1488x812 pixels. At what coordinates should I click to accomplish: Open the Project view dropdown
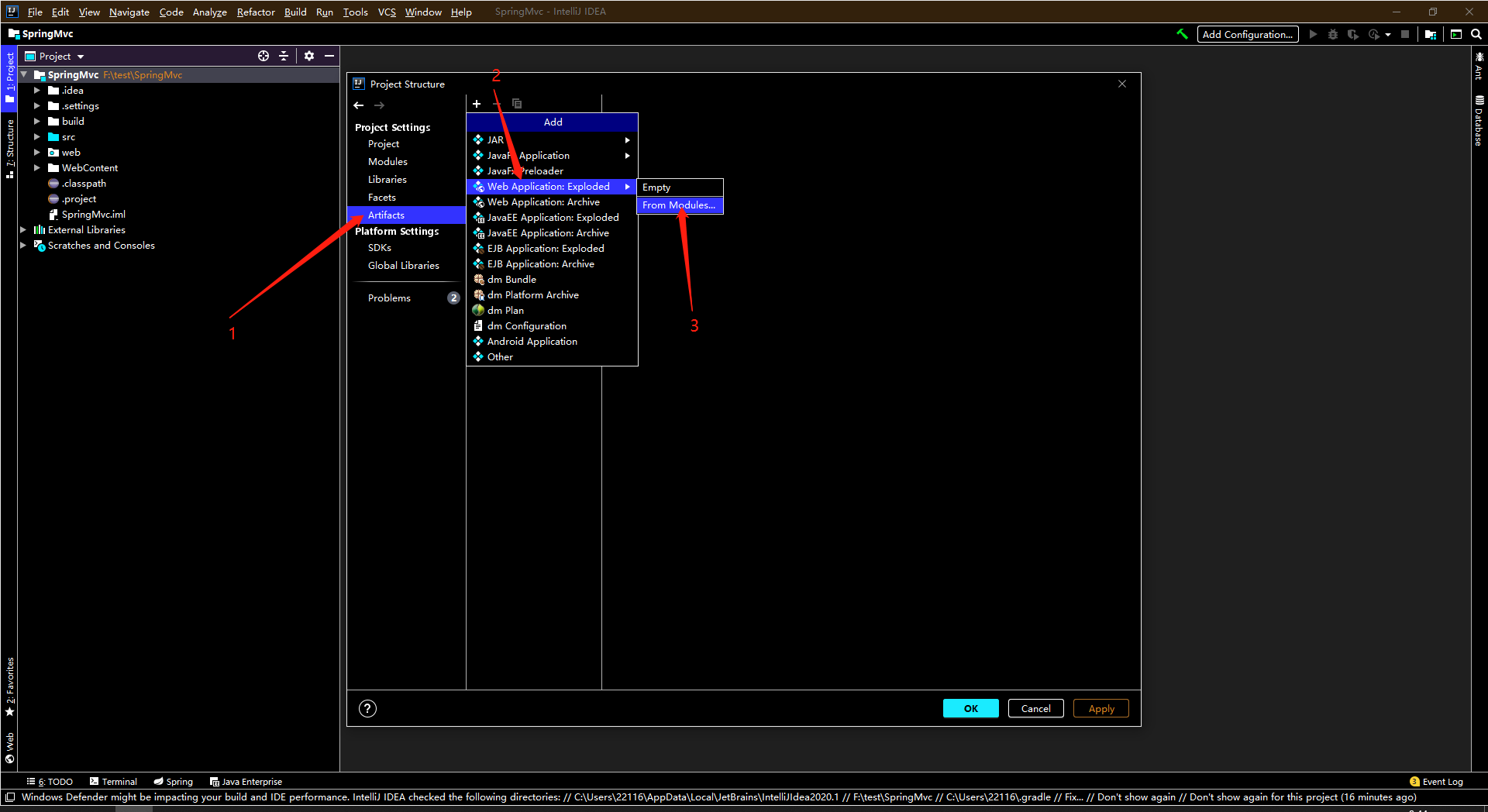click(54, 56)
